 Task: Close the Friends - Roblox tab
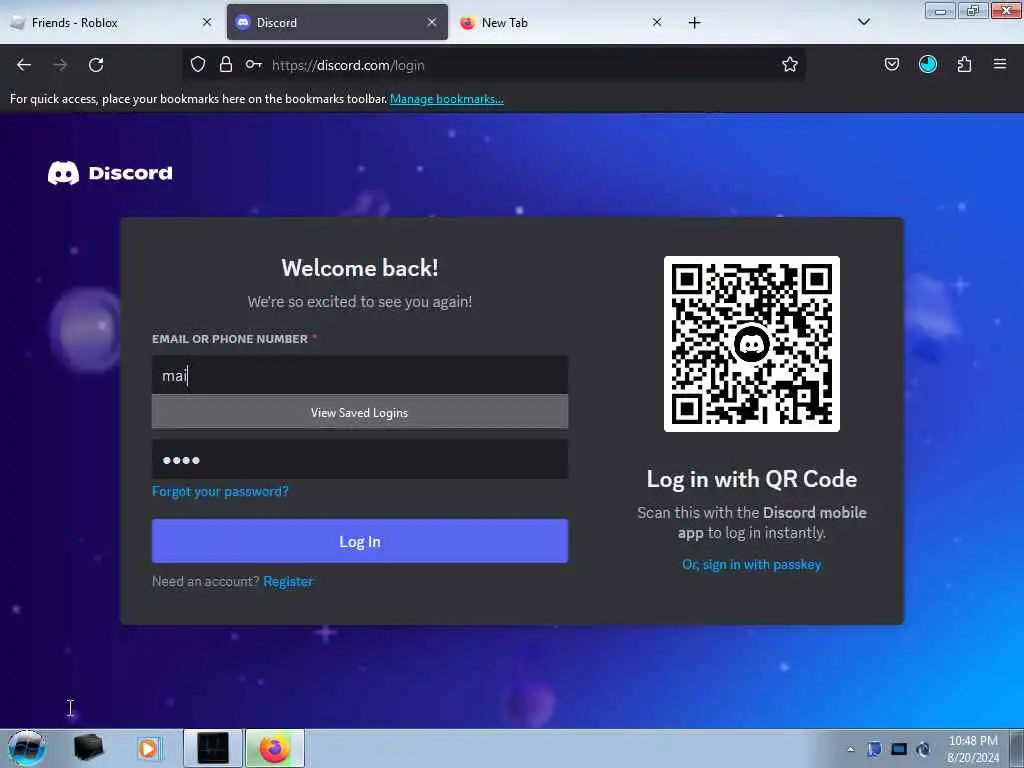[207, 22]
